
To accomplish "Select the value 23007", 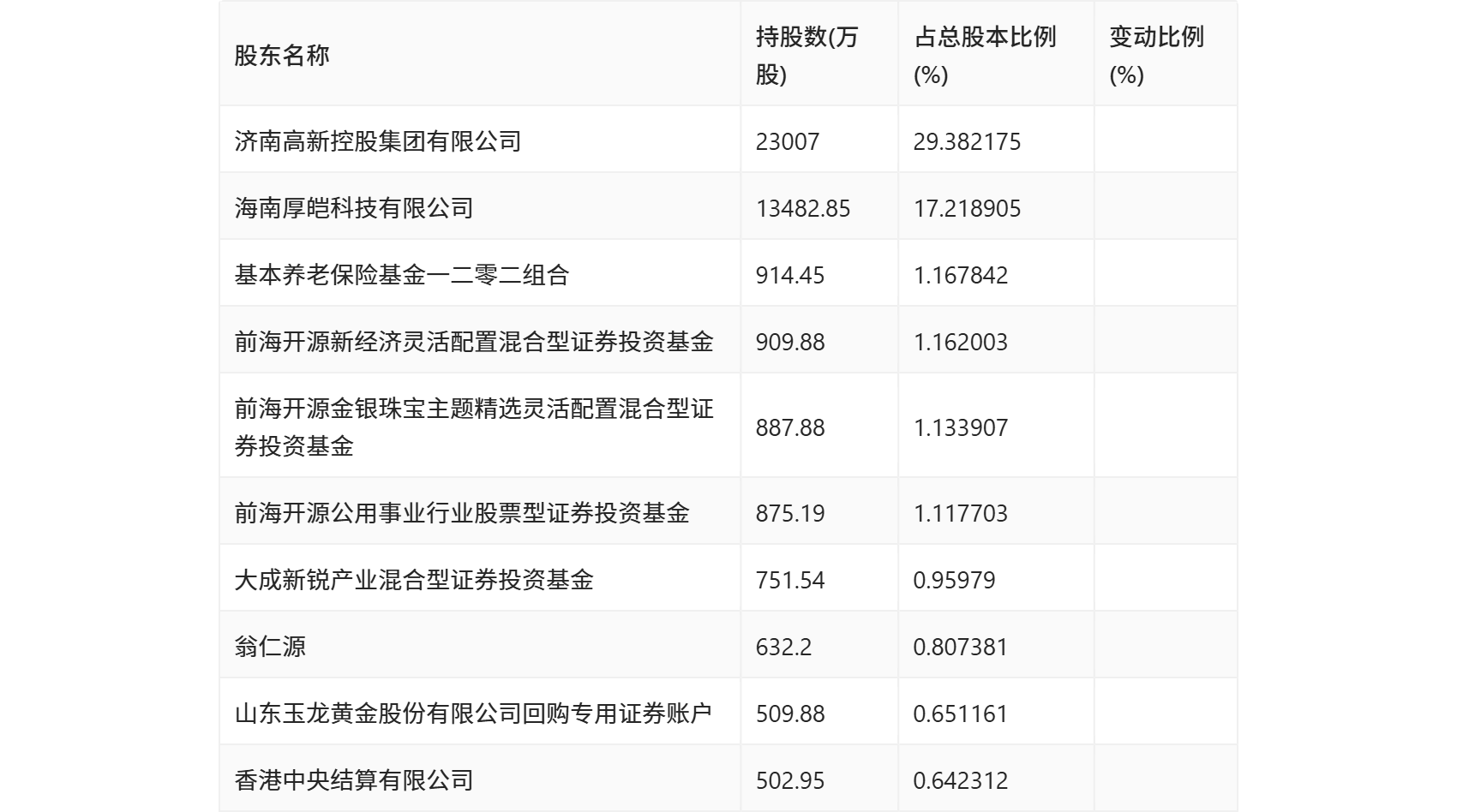I will click(x=788, y=141).
